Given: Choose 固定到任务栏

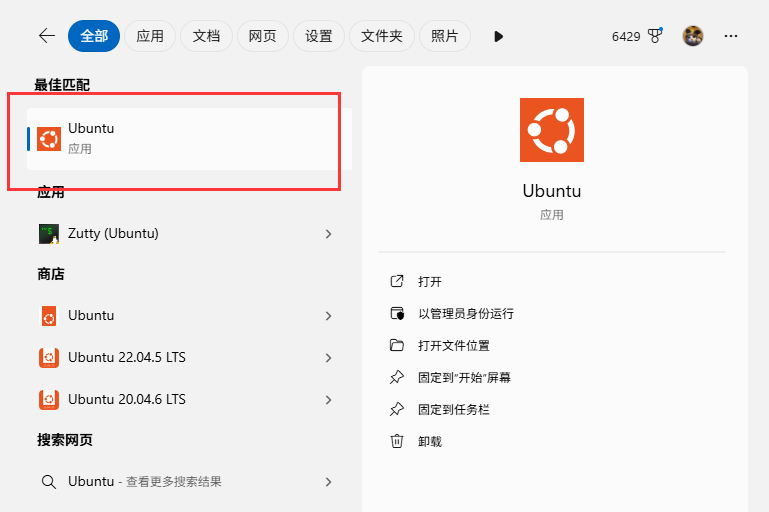Looking at the screenshot, I should click(454, 410).
